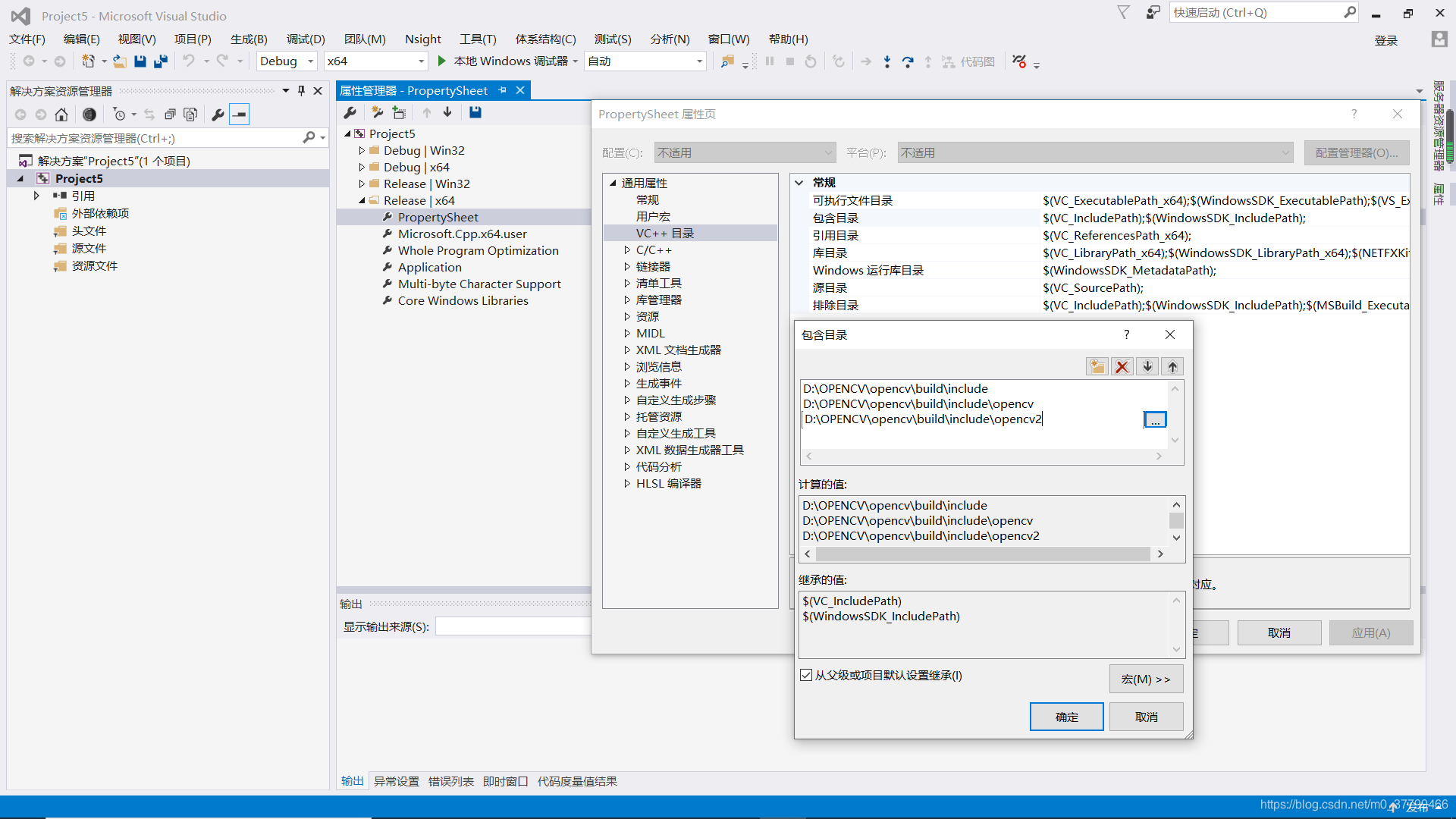Click 取消 in the 包含目录 dialog
The image size is (1456, 819).
[x=1146, y=717]
